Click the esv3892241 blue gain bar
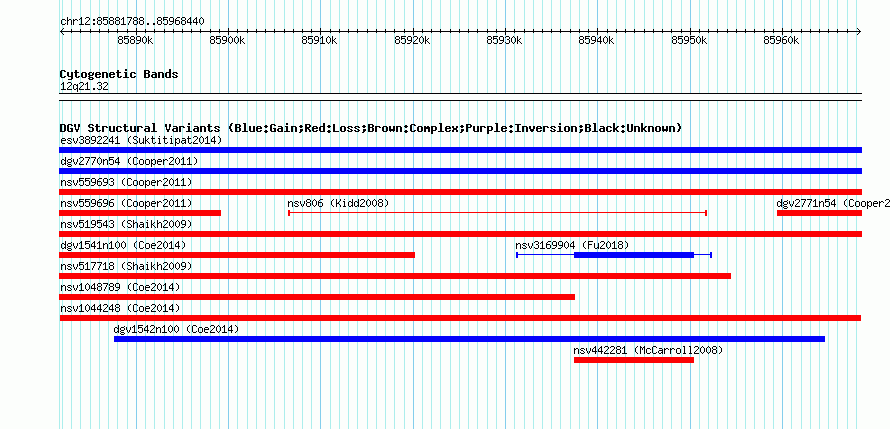 tap(460, 150)
